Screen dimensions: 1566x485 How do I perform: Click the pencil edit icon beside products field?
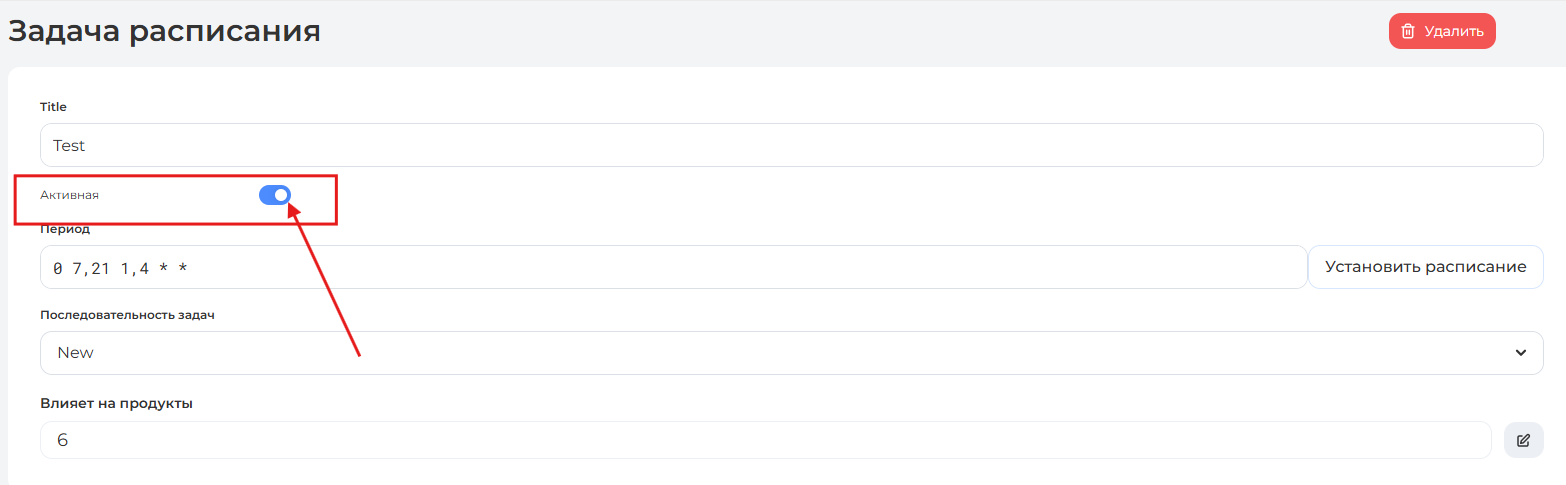[1523, 440]
